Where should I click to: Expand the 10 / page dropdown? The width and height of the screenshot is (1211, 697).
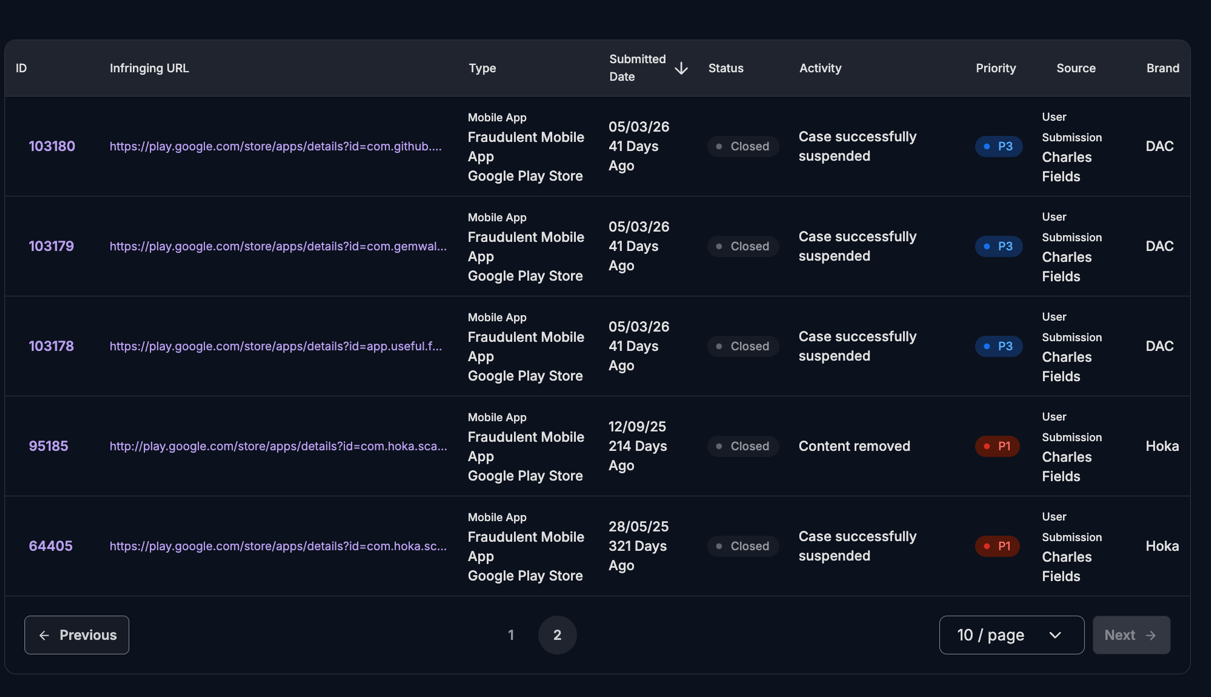[1010, 635]
